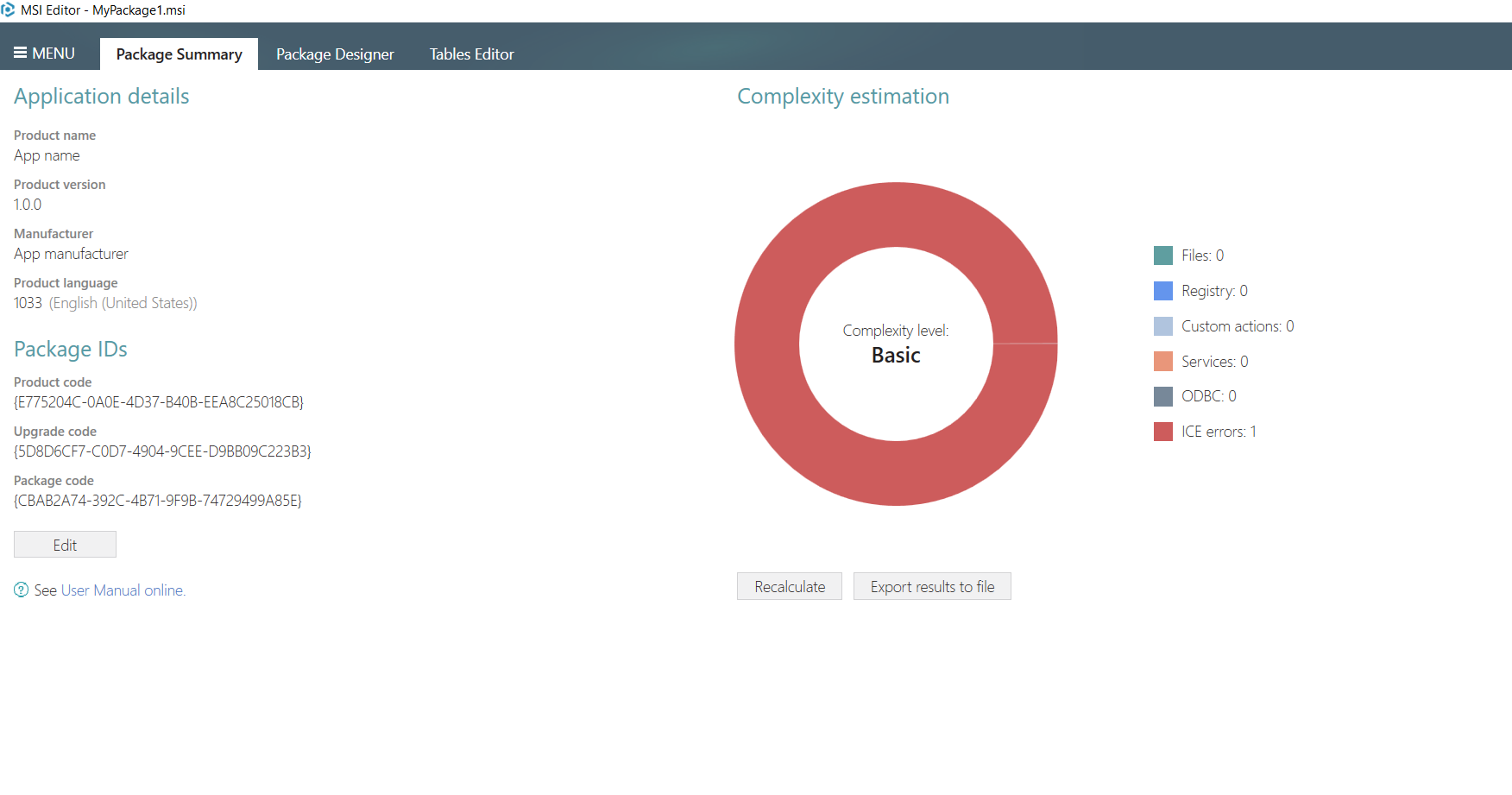Click the 'Package IDs' heading
1512x795 pixels.
point(71,350)
